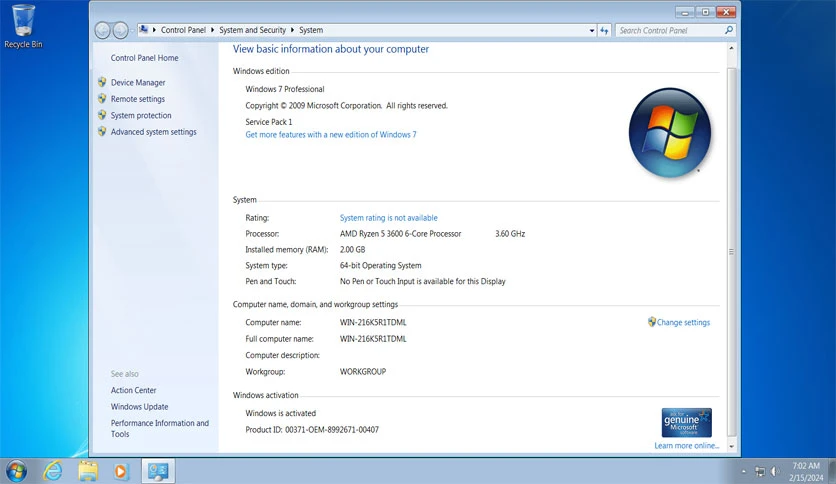Screen dimensions: 836x484
Task: Click the Change settings link
Action: tap(683, 322)
